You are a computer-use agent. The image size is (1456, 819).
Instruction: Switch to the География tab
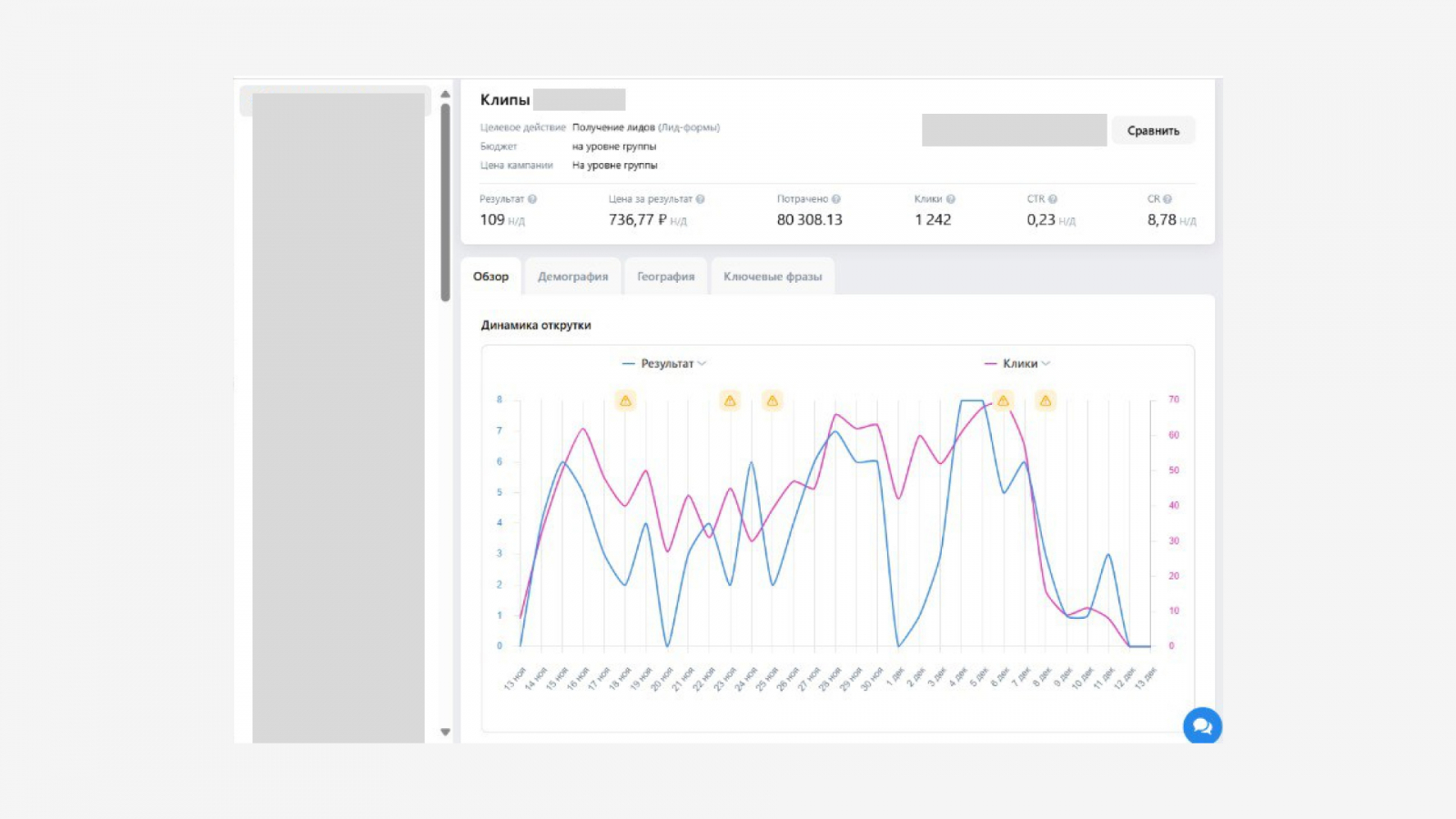[665, 277]
